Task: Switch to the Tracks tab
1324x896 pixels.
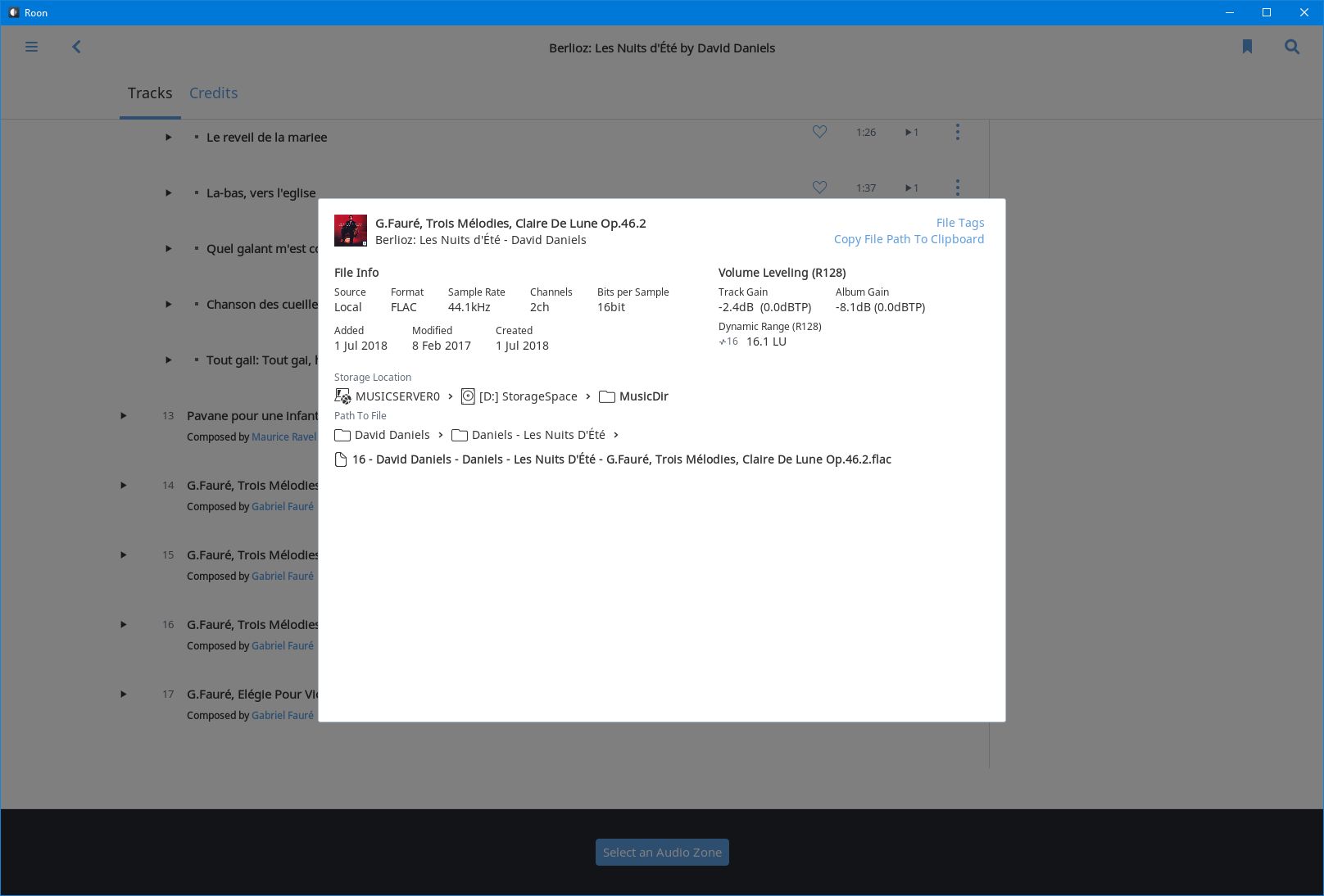Action: point(150,93)
